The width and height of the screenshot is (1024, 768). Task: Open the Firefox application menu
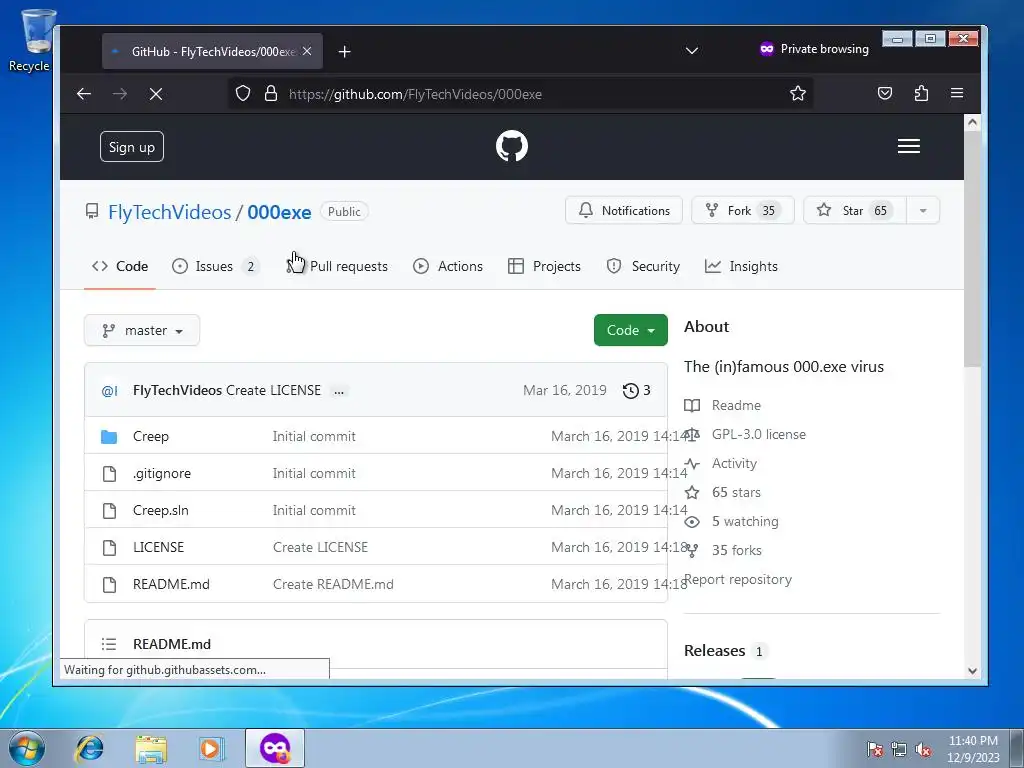coord(957,93)
